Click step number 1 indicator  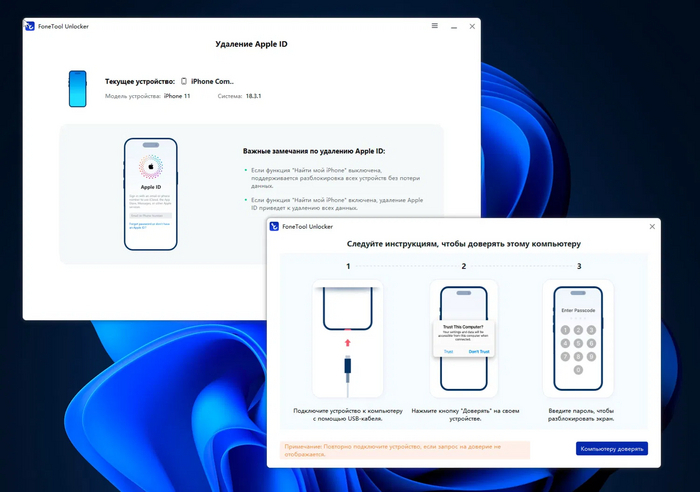(348, 266)
